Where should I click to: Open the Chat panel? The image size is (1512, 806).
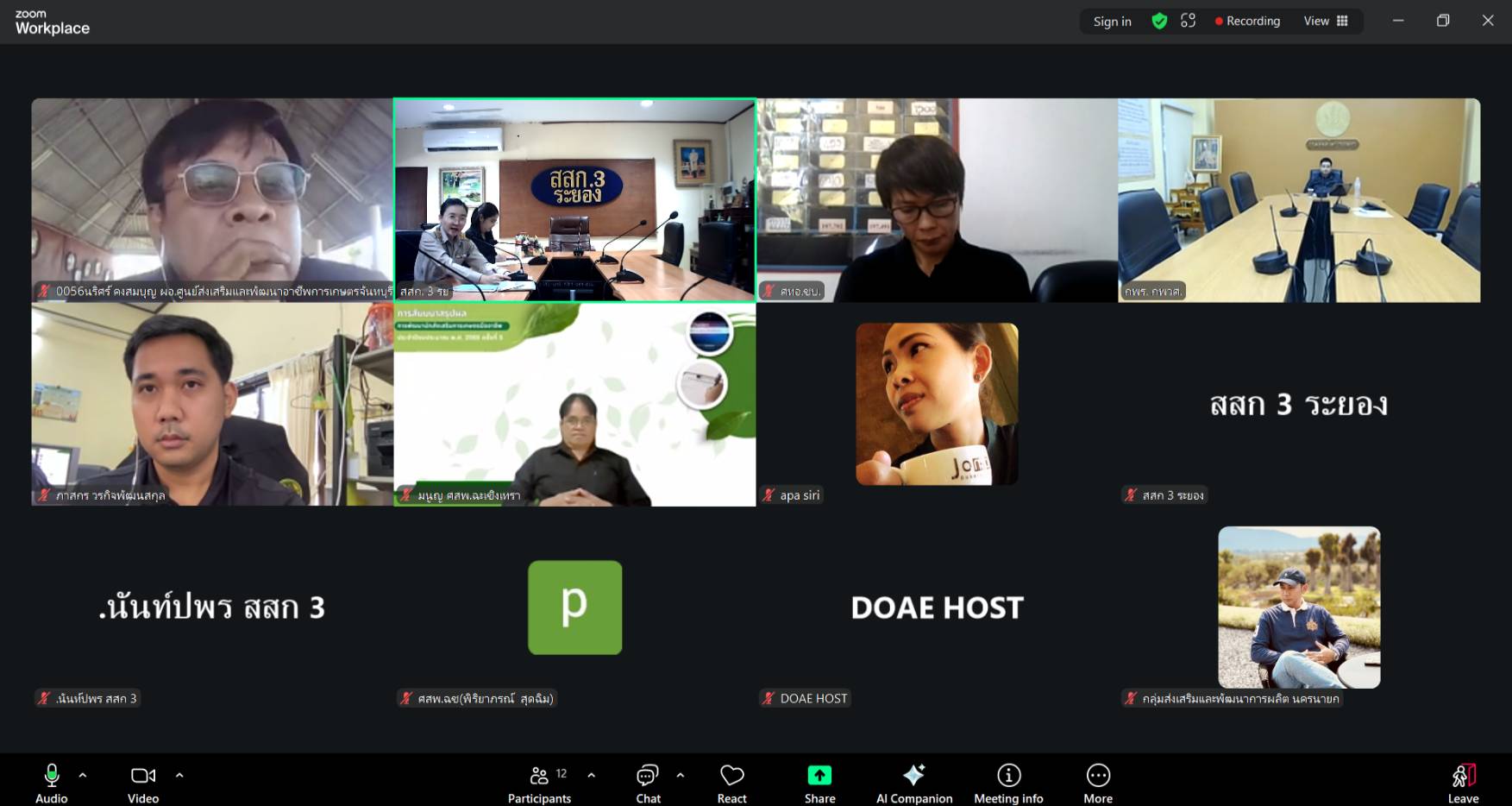point(648,783)
